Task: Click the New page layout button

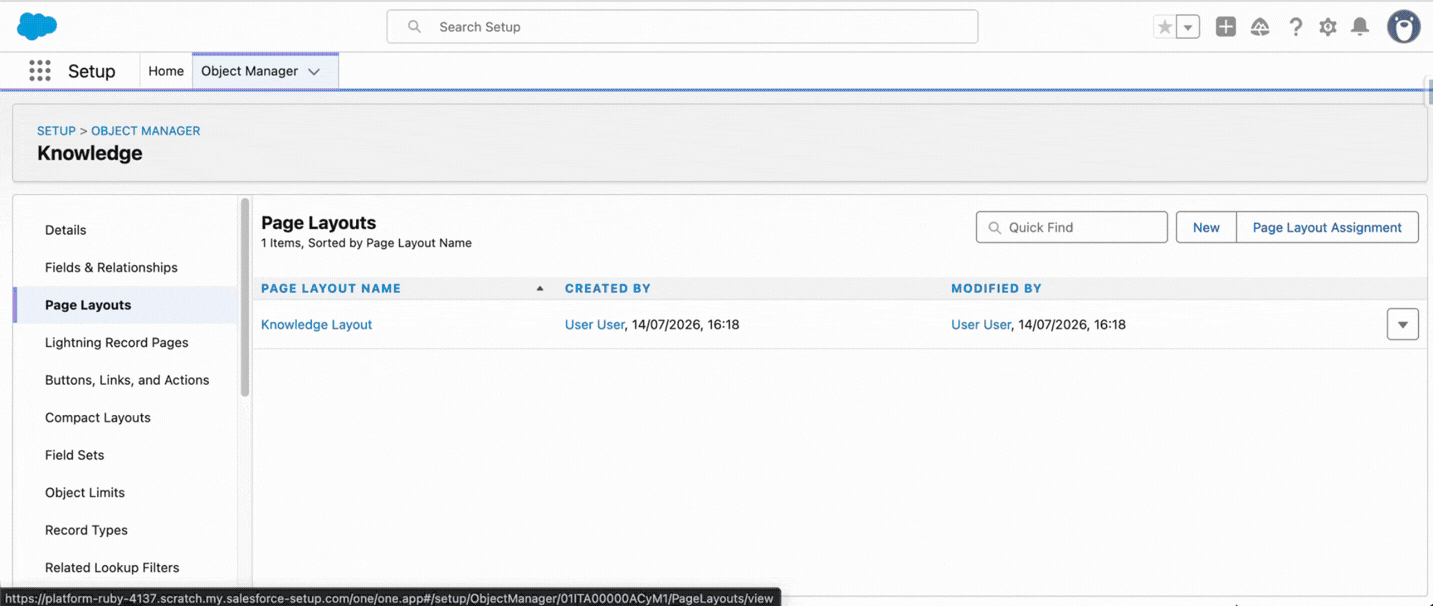Action: (x=1206, y=227)
